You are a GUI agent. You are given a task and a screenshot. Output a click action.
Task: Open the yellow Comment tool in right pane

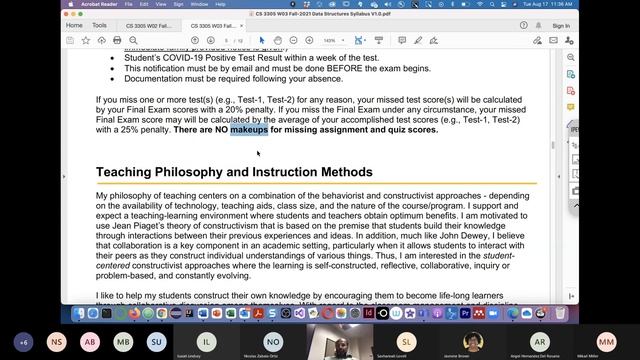(571, 107)
